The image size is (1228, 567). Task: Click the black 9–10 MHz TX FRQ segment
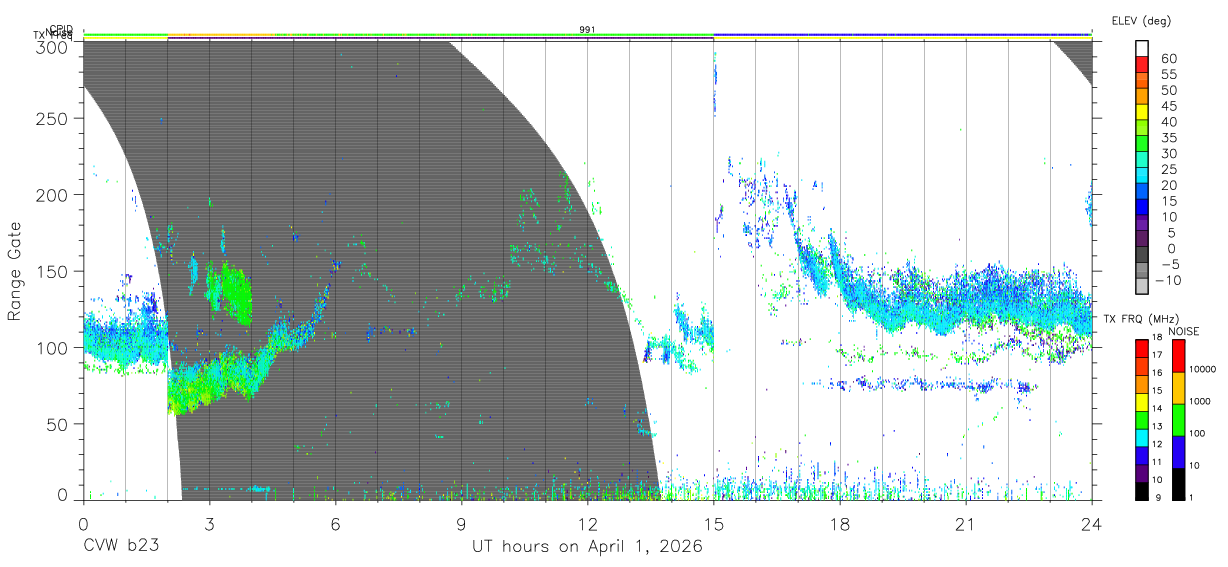pos(1142,491)
